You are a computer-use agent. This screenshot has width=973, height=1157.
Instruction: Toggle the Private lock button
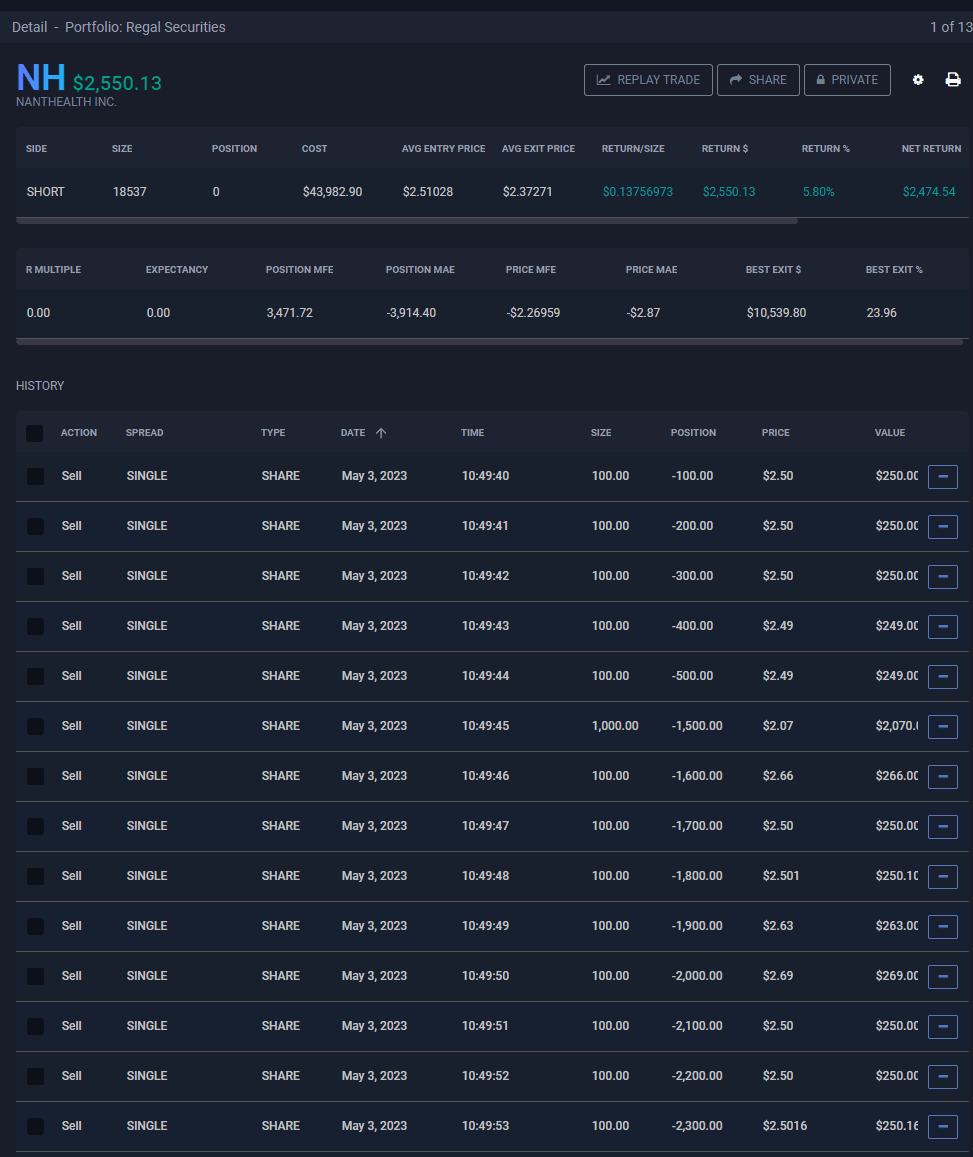[x=847, y=80]
